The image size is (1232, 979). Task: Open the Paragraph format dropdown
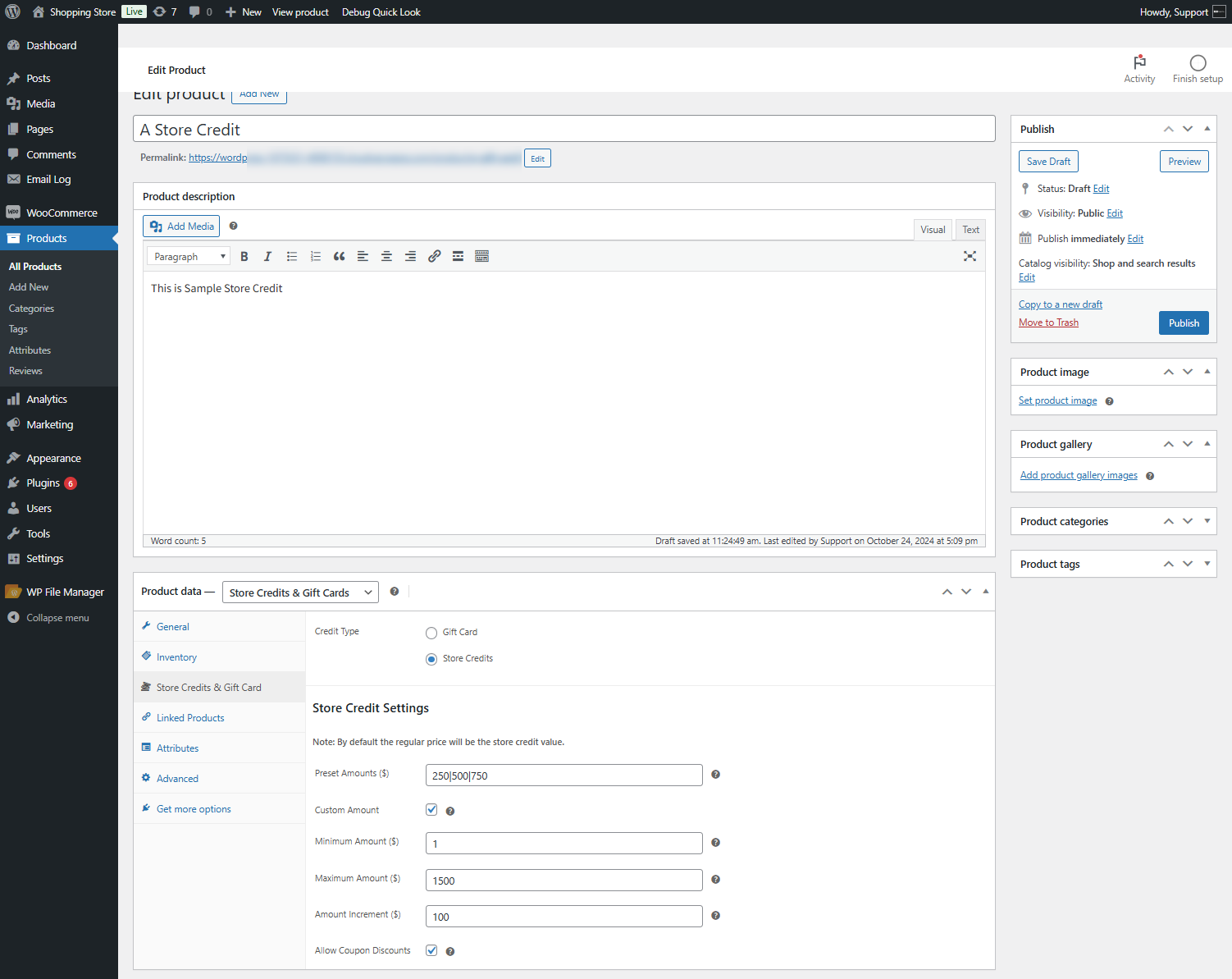[189, 256]
